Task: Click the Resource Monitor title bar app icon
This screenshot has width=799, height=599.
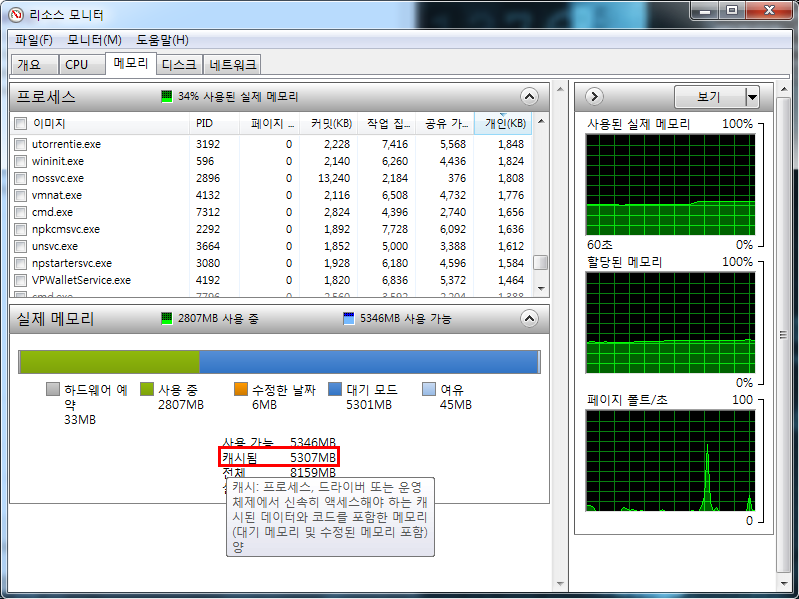Action: pyautogui.click(x=16, y=14)
